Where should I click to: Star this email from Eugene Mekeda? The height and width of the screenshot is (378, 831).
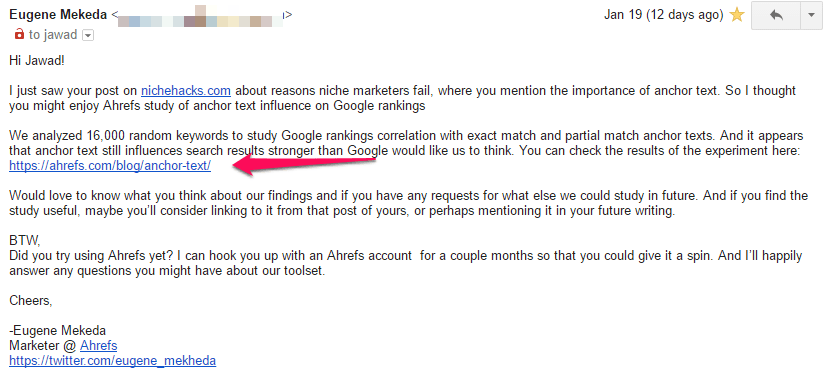tap(737, 15)
